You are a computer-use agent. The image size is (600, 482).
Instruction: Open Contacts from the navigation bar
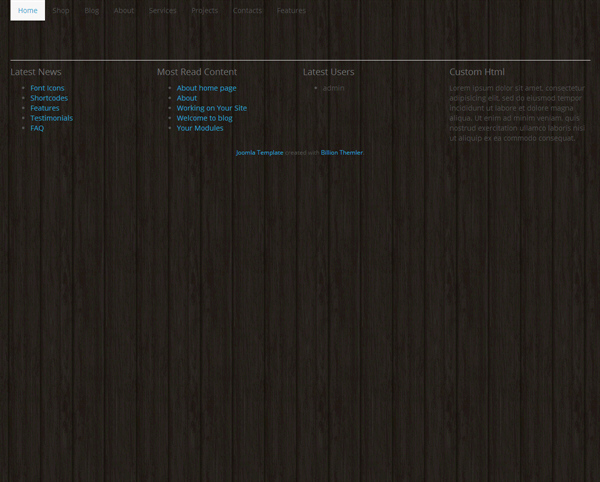(x=247, y=11)
